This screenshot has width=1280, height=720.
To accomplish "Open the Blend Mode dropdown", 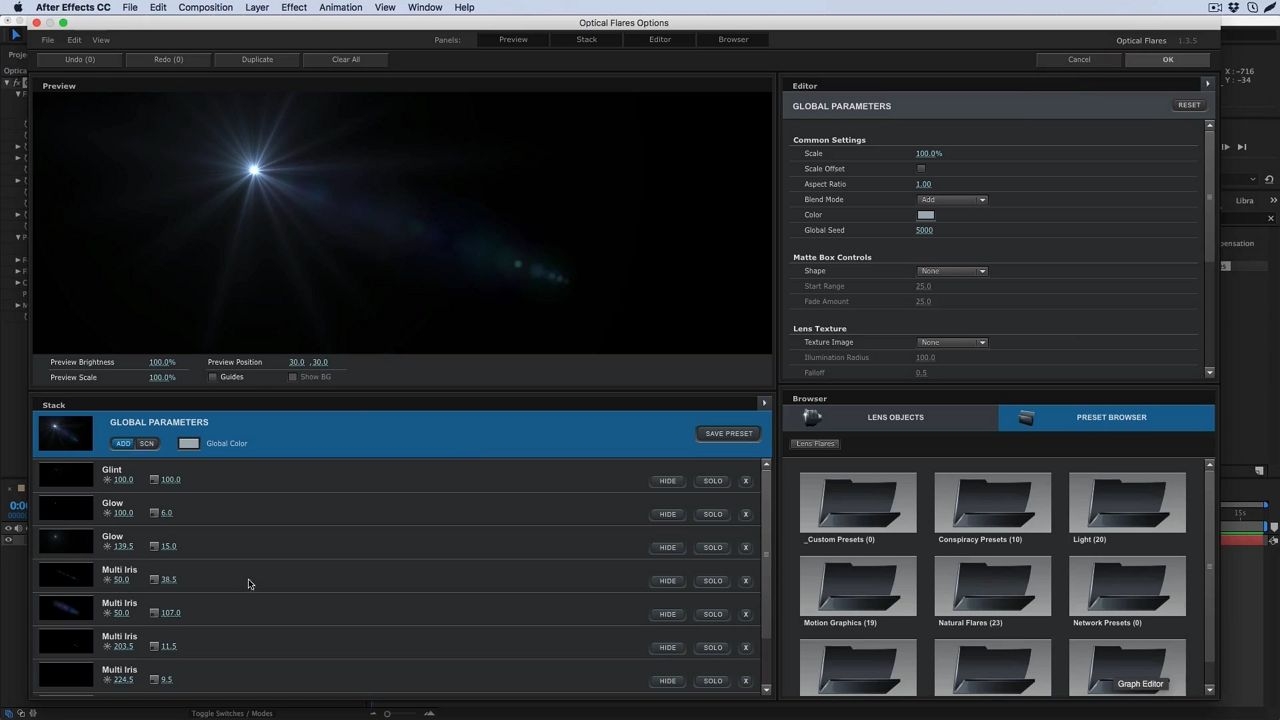I will click(x=952, y=200).
